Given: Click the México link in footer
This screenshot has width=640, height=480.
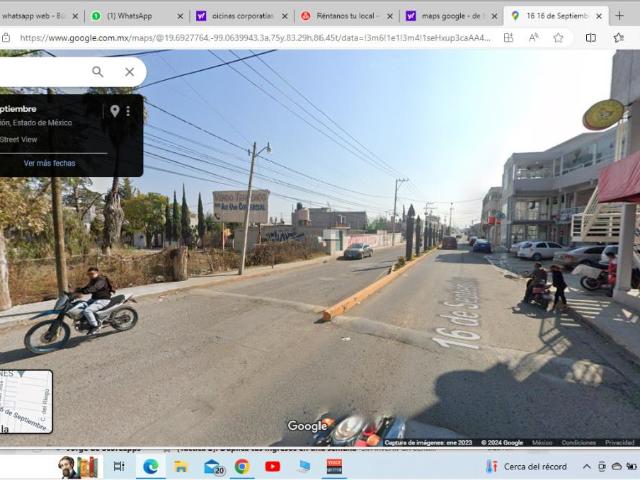Looking at the screenshot, I should (x=542, y=442).
